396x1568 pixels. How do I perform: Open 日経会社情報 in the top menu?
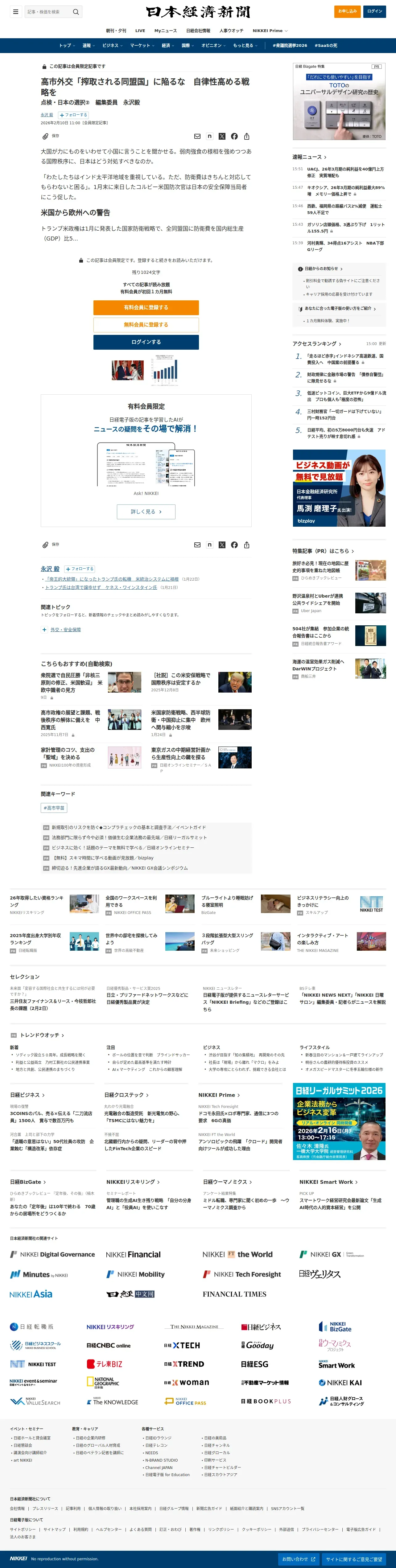198,31
